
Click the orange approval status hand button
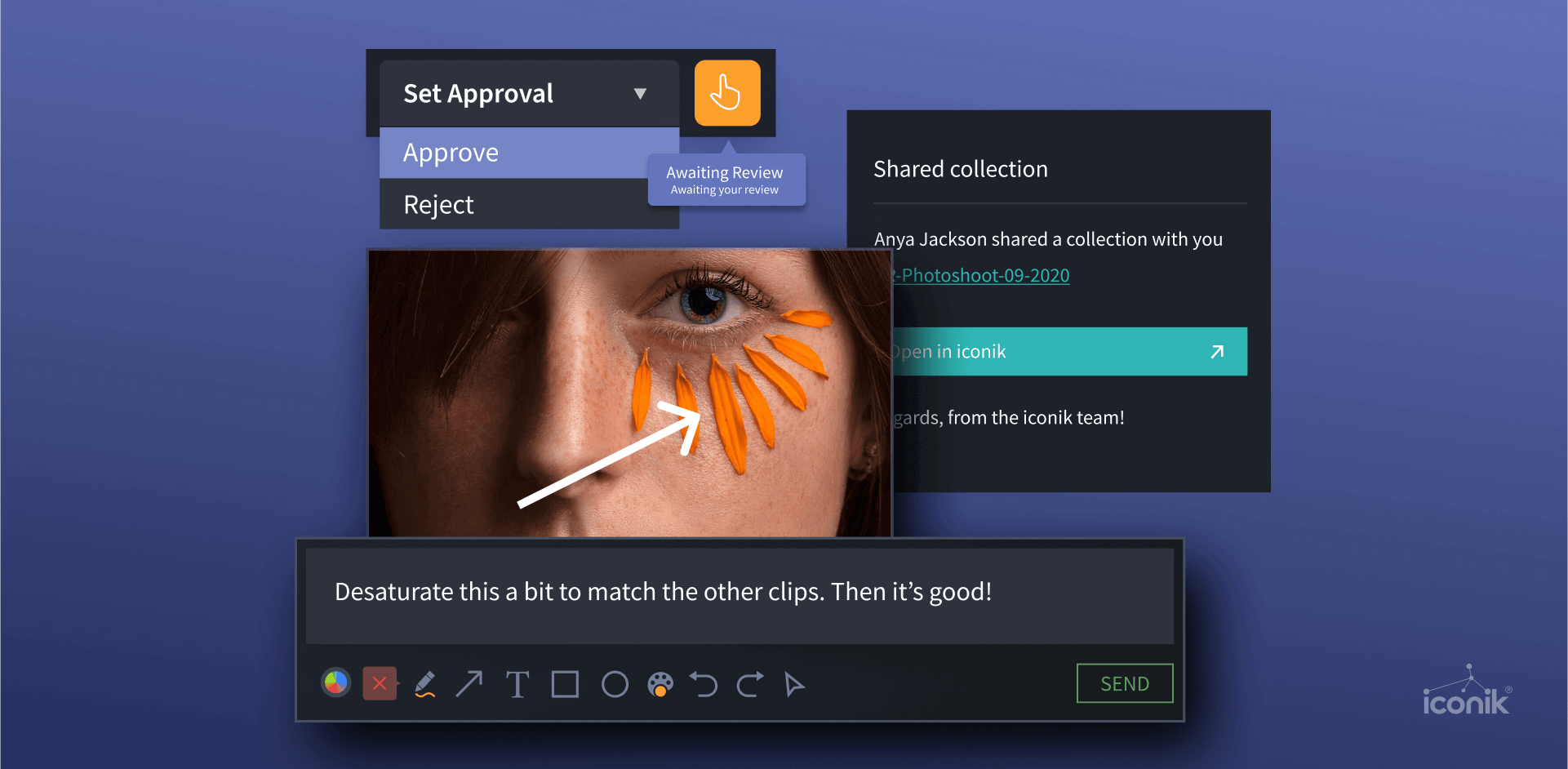[727, 93]
